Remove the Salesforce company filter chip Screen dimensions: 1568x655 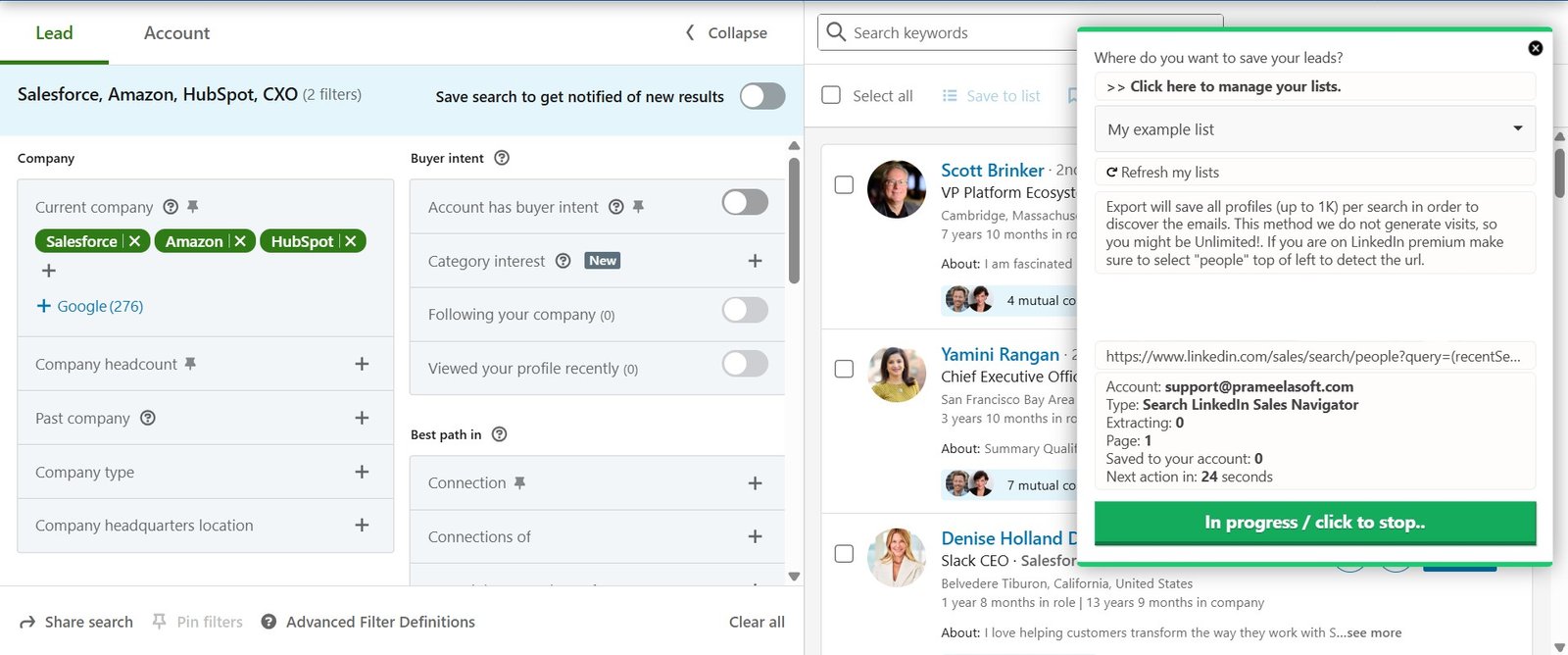135,241
